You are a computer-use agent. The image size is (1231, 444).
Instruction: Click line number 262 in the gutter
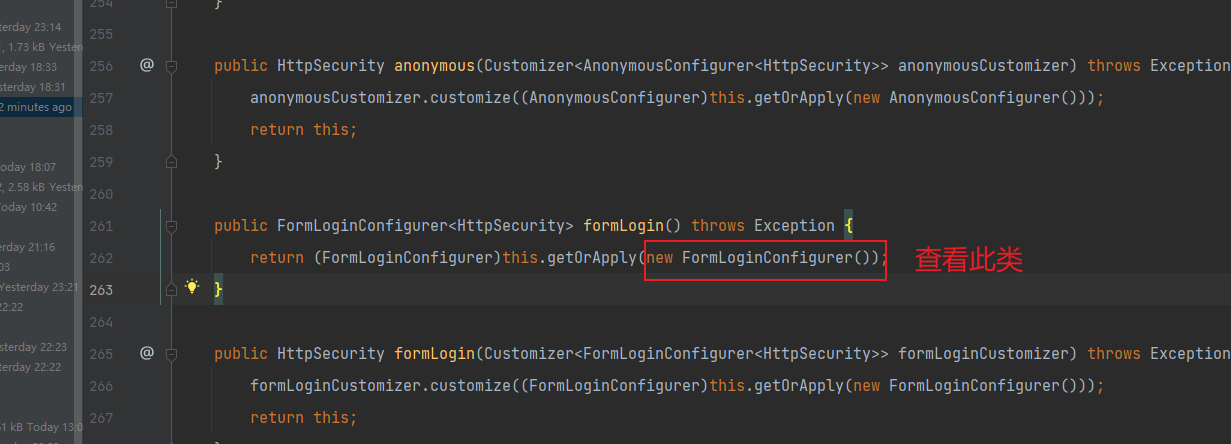click(x=101, y=258)
